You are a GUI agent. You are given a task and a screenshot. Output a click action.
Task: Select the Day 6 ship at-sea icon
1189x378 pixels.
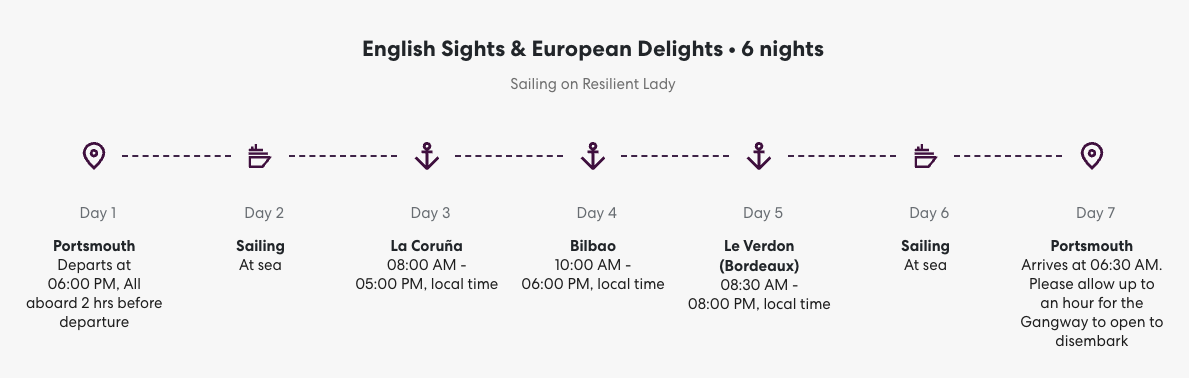tap(925, 156)
